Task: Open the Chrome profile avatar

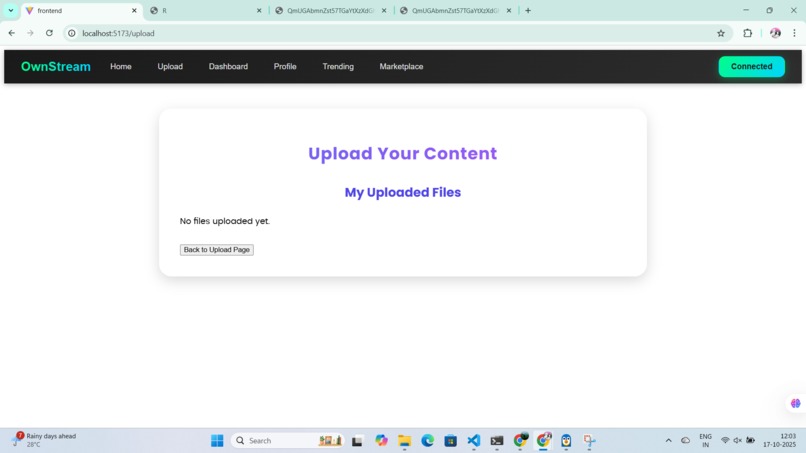Action: [x=775, y=33]
